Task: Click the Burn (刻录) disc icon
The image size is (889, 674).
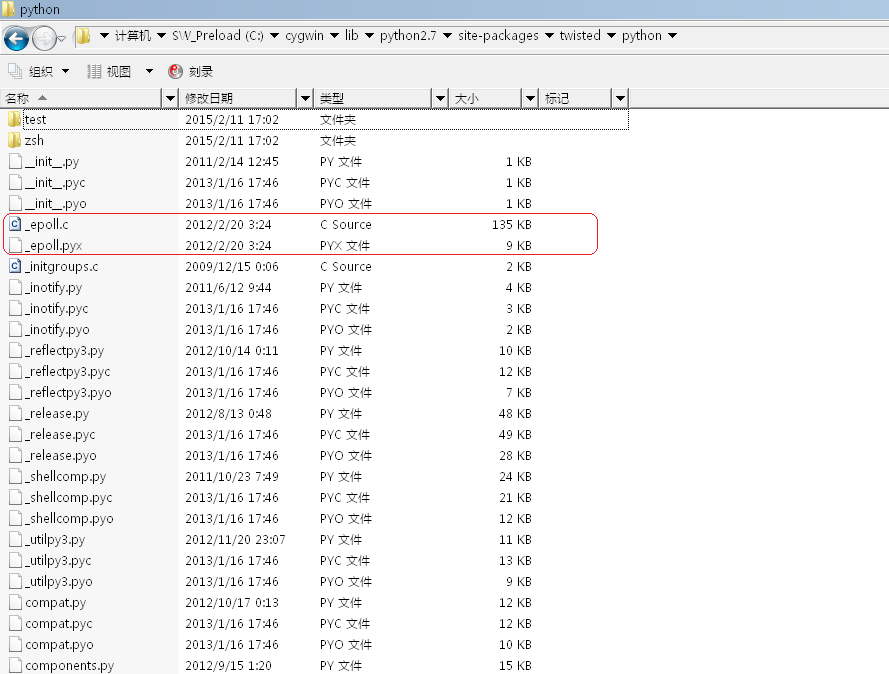Action: pyautogui.click(x=176, y=71)
